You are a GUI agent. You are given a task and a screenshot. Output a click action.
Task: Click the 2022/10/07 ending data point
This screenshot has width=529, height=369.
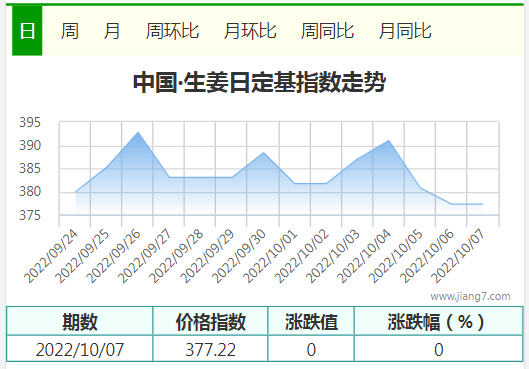pyautogui.click(x=482, y=204)
